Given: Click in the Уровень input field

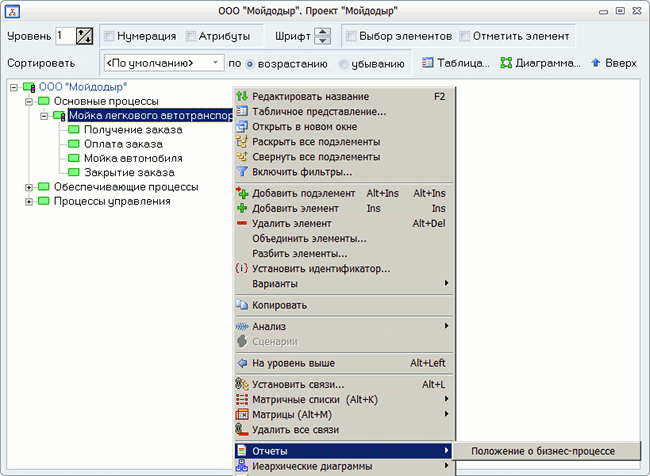Looking at the screenshot, I should [x=65, y=36].
